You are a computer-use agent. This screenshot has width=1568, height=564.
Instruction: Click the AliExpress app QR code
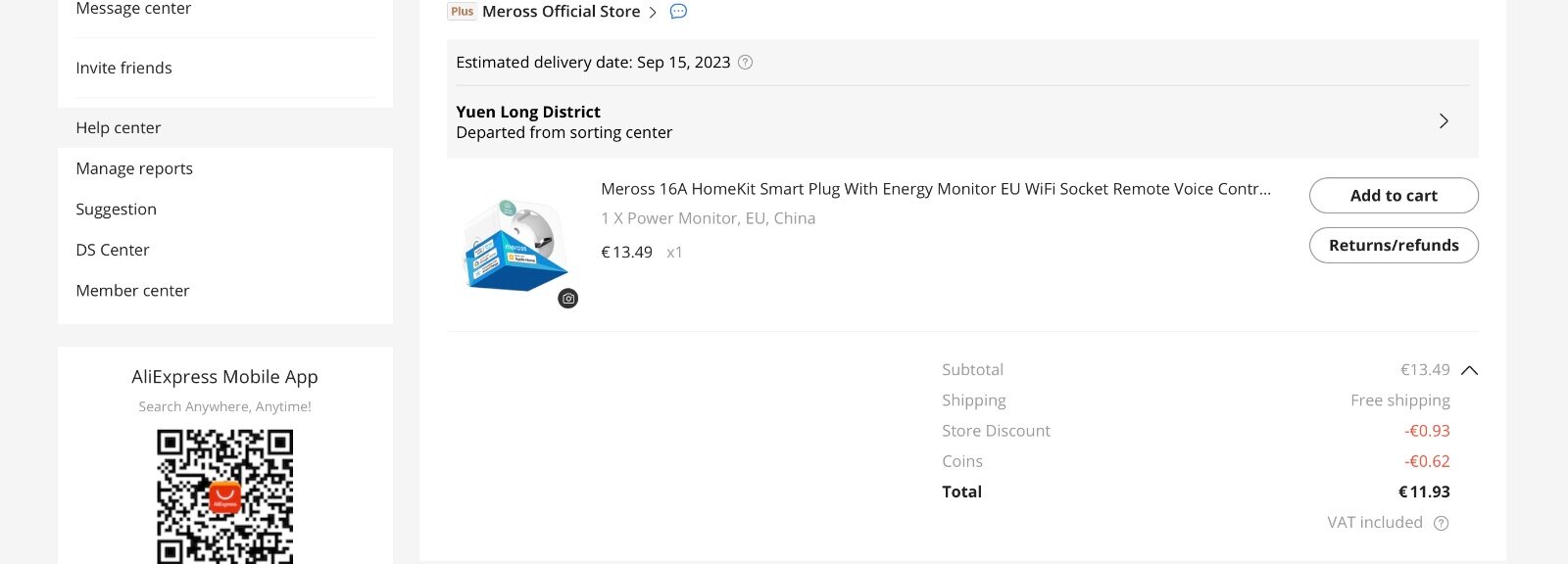224,496
